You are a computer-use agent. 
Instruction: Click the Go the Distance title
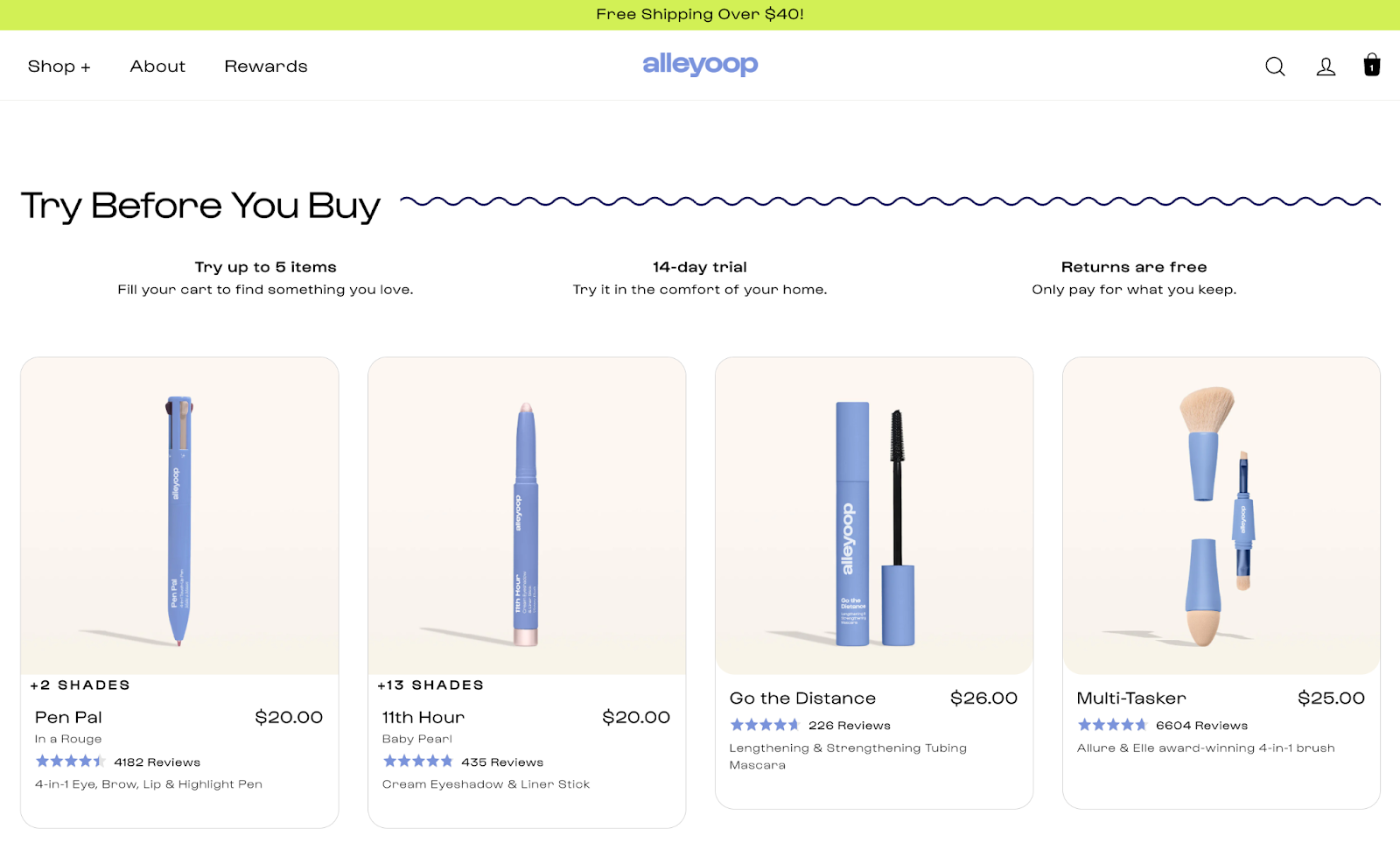(802, 698)
